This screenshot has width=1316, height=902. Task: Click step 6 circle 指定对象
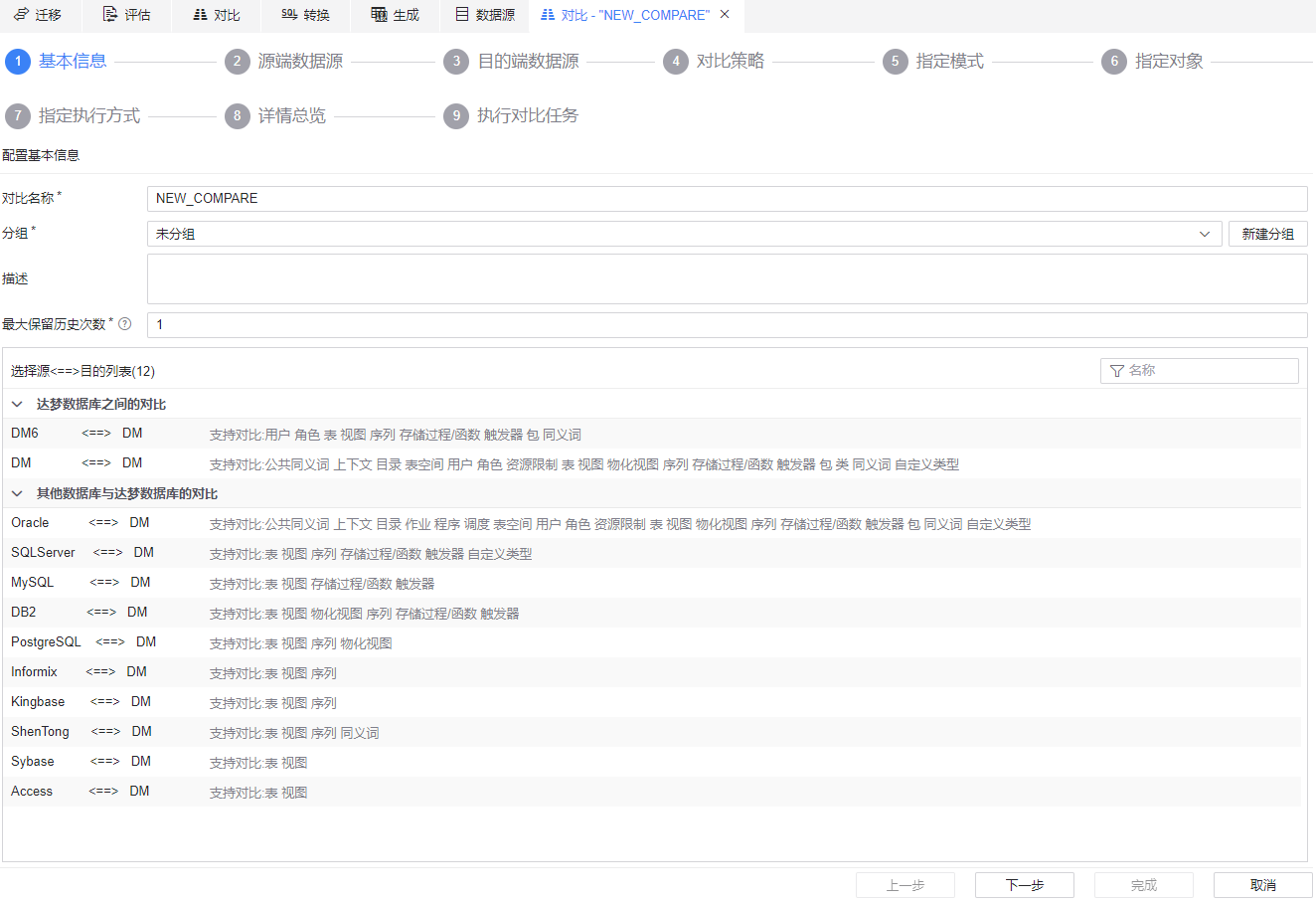(1114, 62)
